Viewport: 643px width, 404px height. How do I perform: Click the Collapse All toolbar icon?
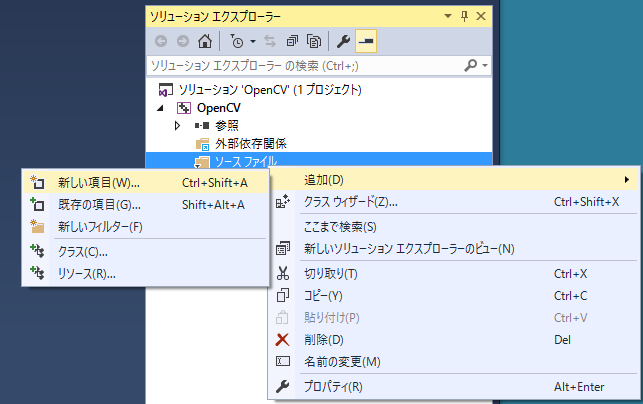click(x=292, y=42)
